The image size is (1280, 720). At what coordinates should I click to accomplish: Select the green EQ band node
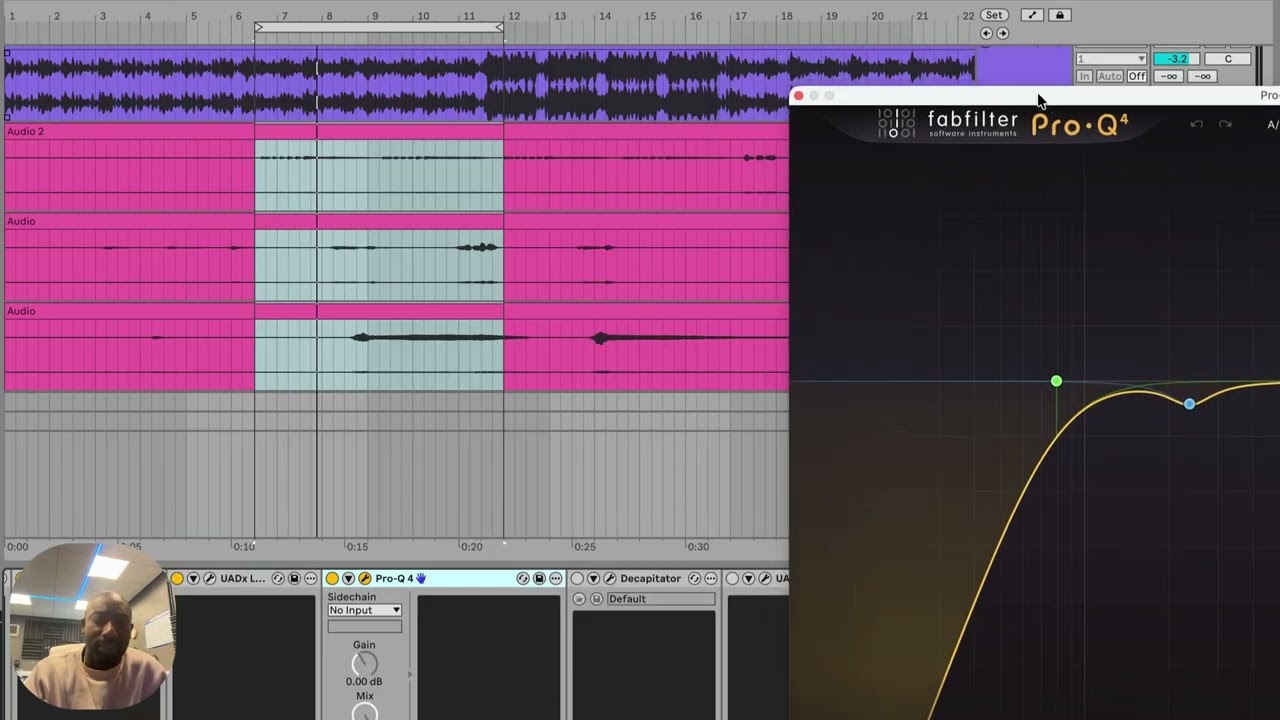(1056, 381)
